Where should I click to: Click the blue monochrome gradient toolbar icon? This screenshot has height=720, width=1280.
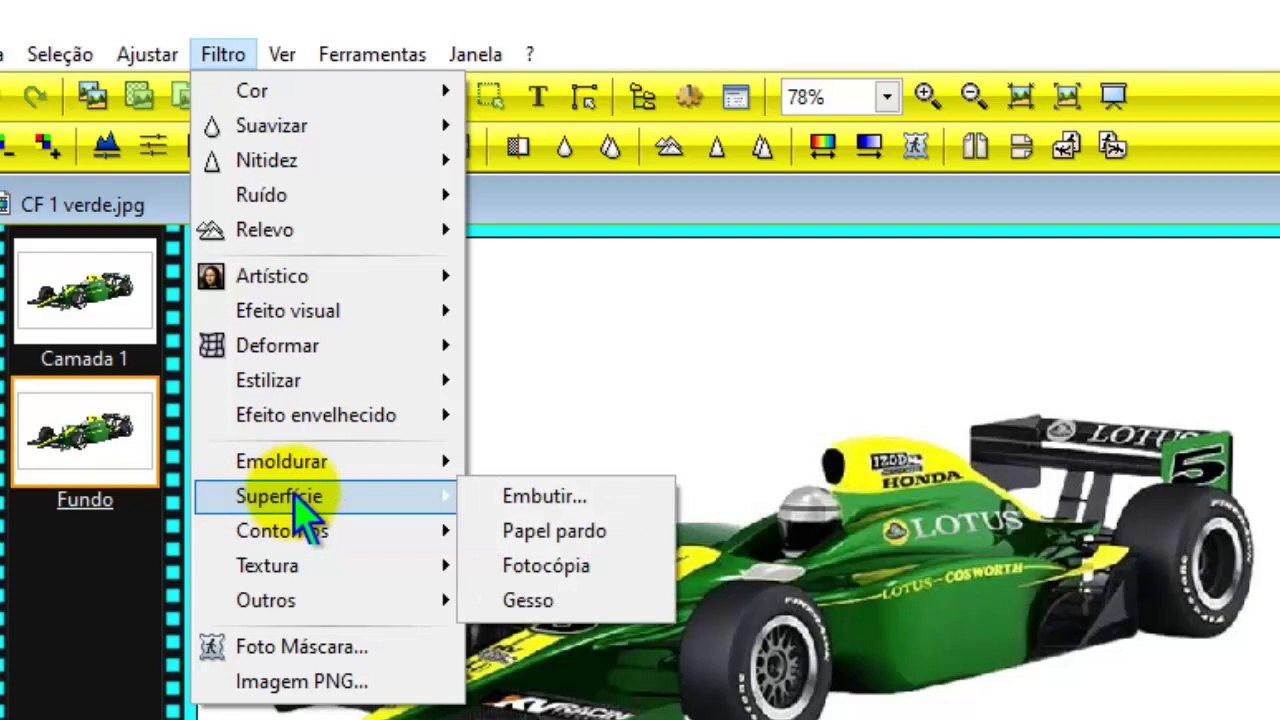pyautogui.click(x=869, y=147)
